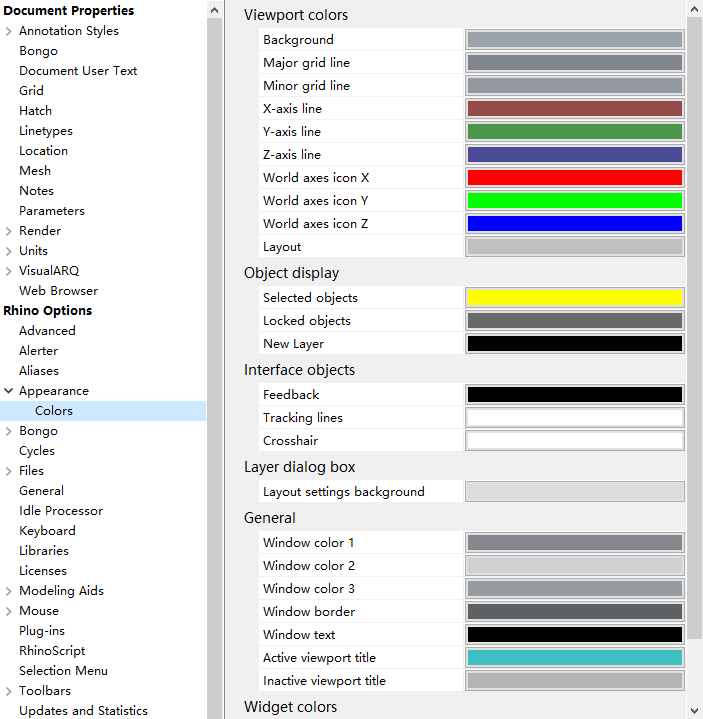
Task: Select Linetypes in the tree
Action: pos(46,131)
